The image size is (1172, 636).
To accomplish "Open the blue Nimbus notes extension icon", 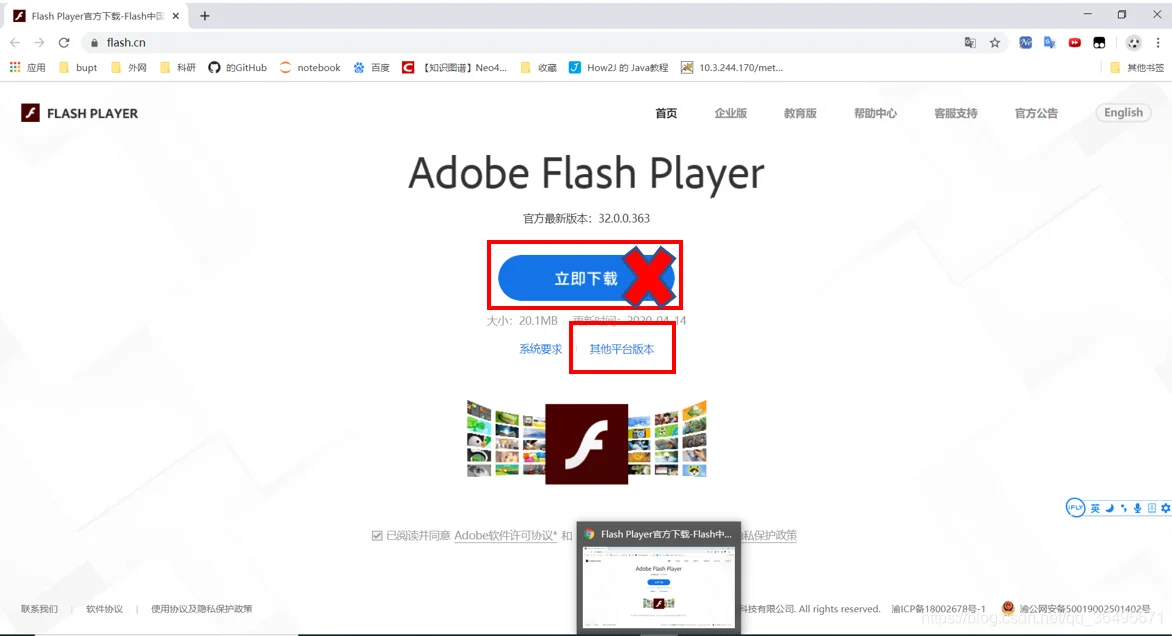I will pos(1026,43).
